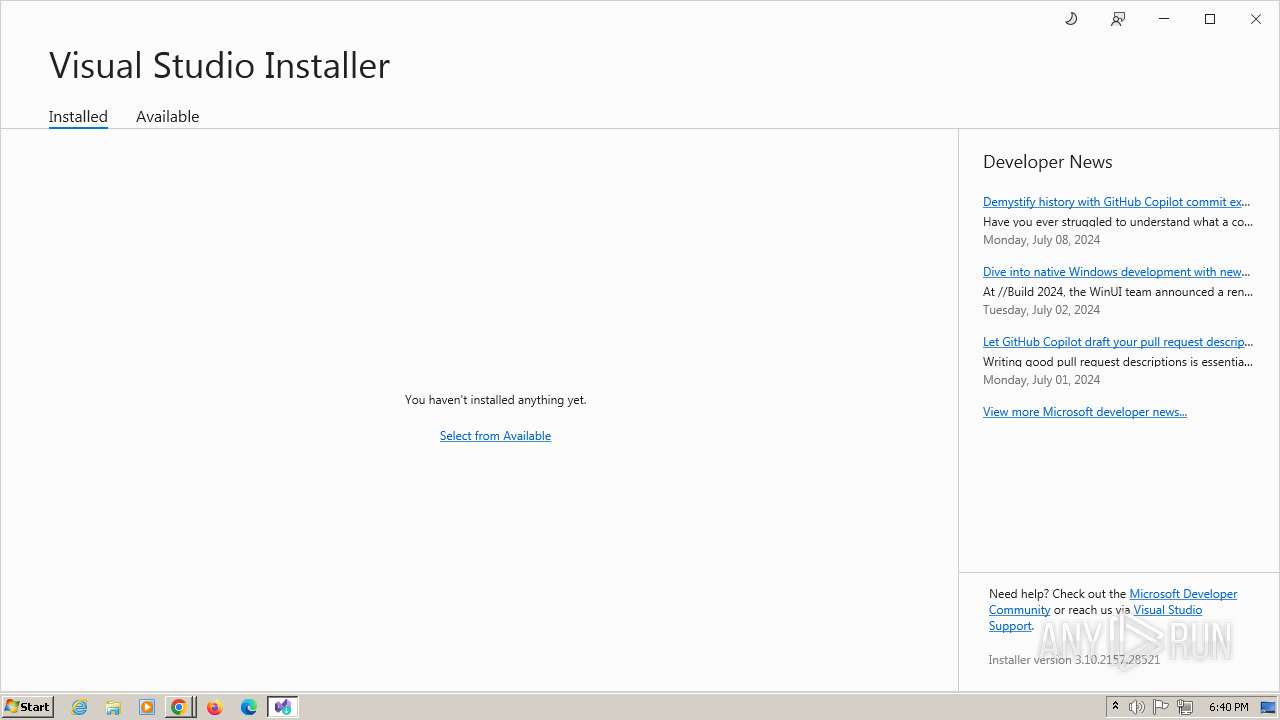View more Microsoft developer news
Screen dimensions: 1280x720
click(1085, 412)
